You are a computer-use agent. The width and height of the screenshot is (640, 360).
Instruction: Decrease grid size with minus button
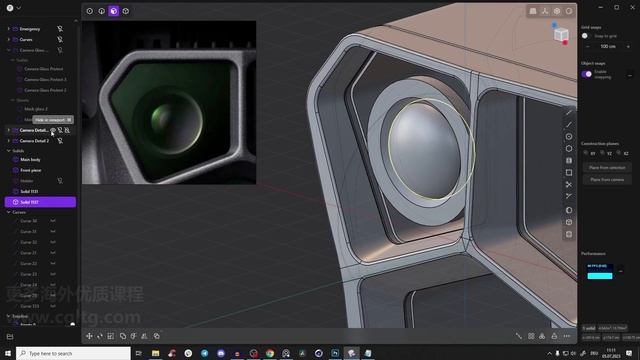pos(587,47)
